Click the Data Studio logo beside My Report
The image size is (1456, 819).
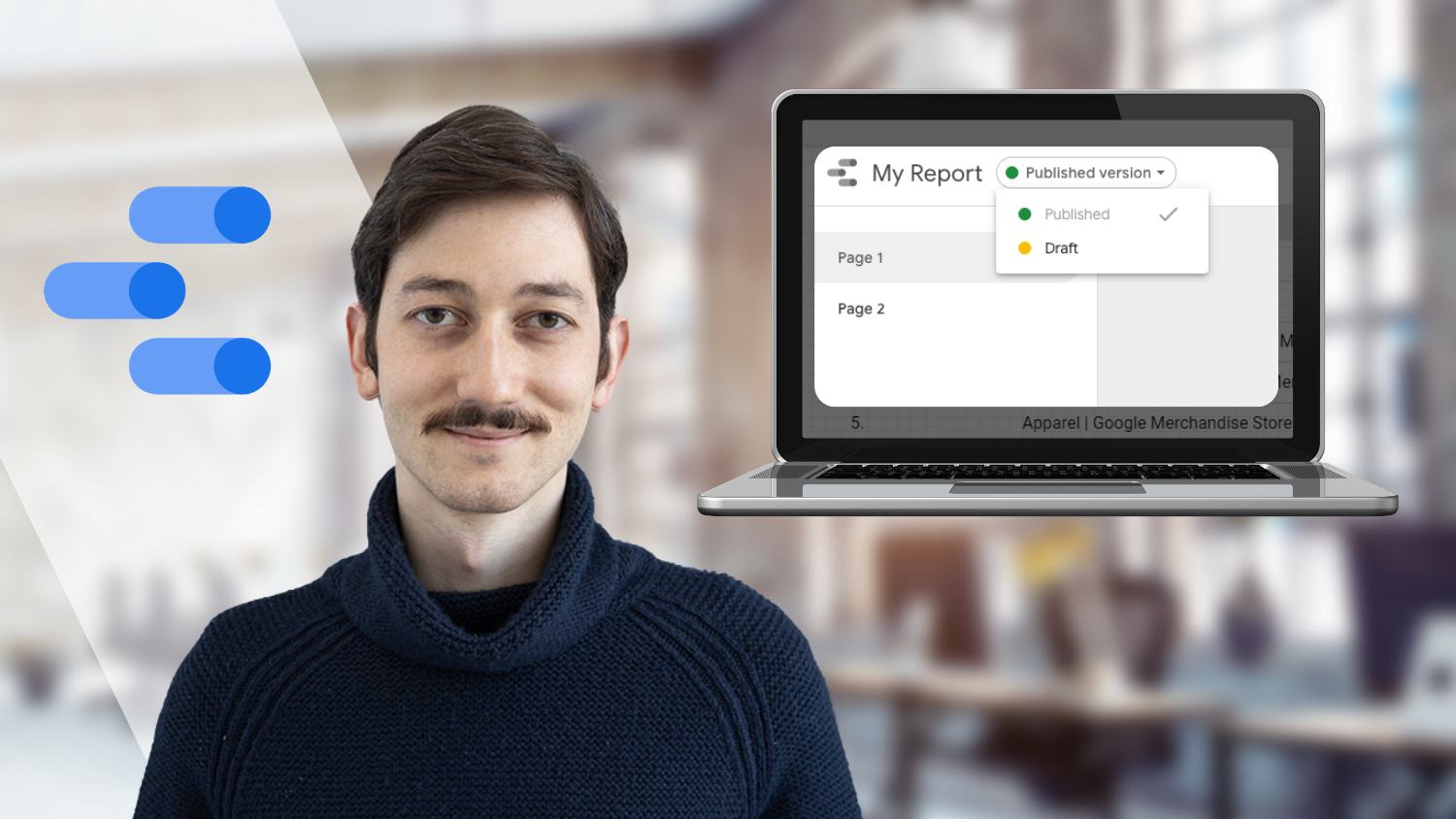843,173
